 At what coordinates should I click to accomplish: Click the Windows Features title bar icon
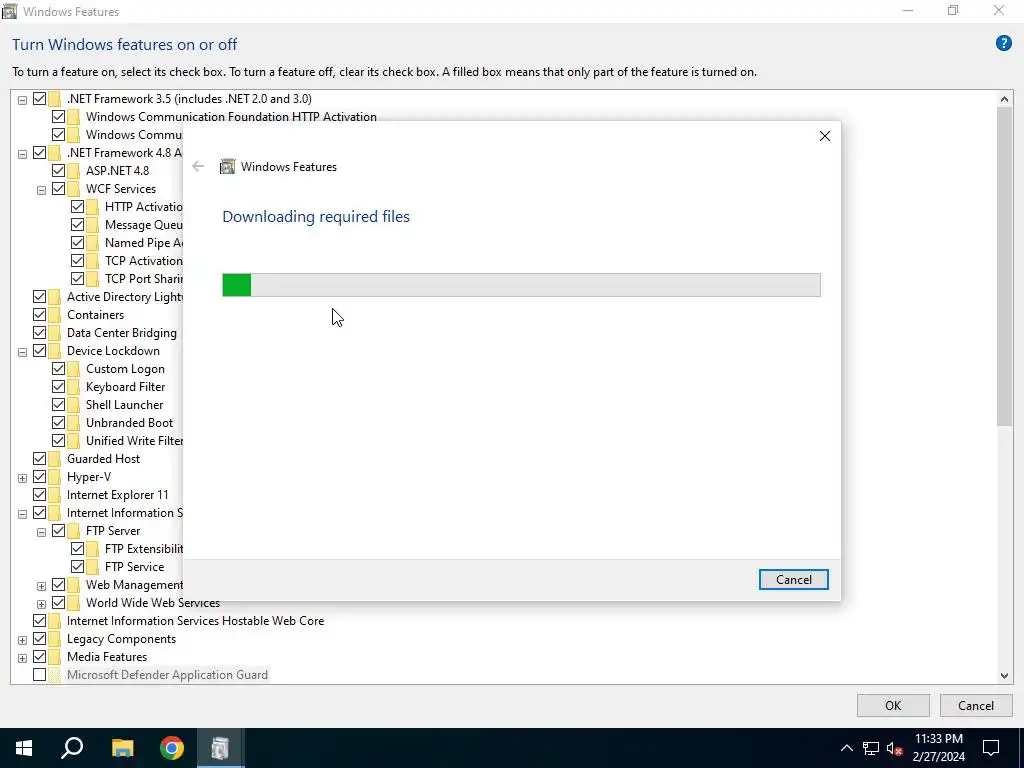[x=10, y=11]
